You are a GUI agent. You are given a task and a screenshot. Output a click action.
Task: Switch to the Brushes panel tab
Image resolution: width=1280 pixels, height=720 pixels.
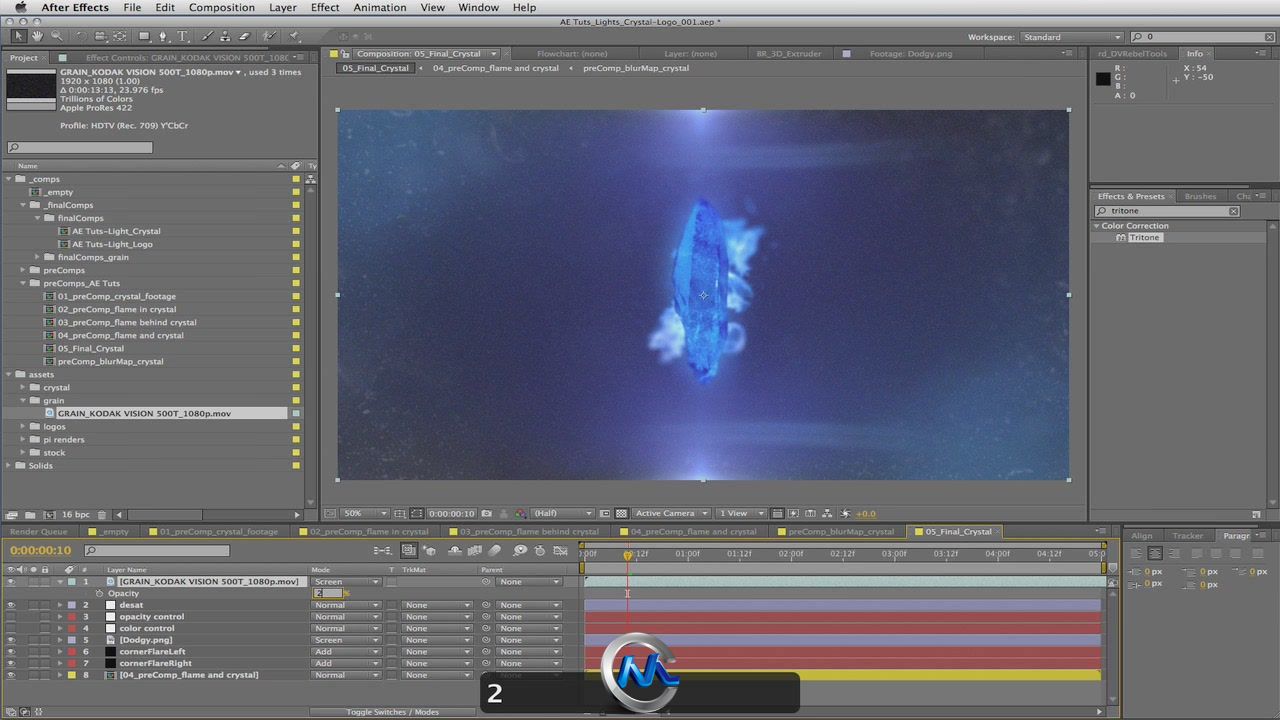pyautogui.click(x=1200, y=196)
